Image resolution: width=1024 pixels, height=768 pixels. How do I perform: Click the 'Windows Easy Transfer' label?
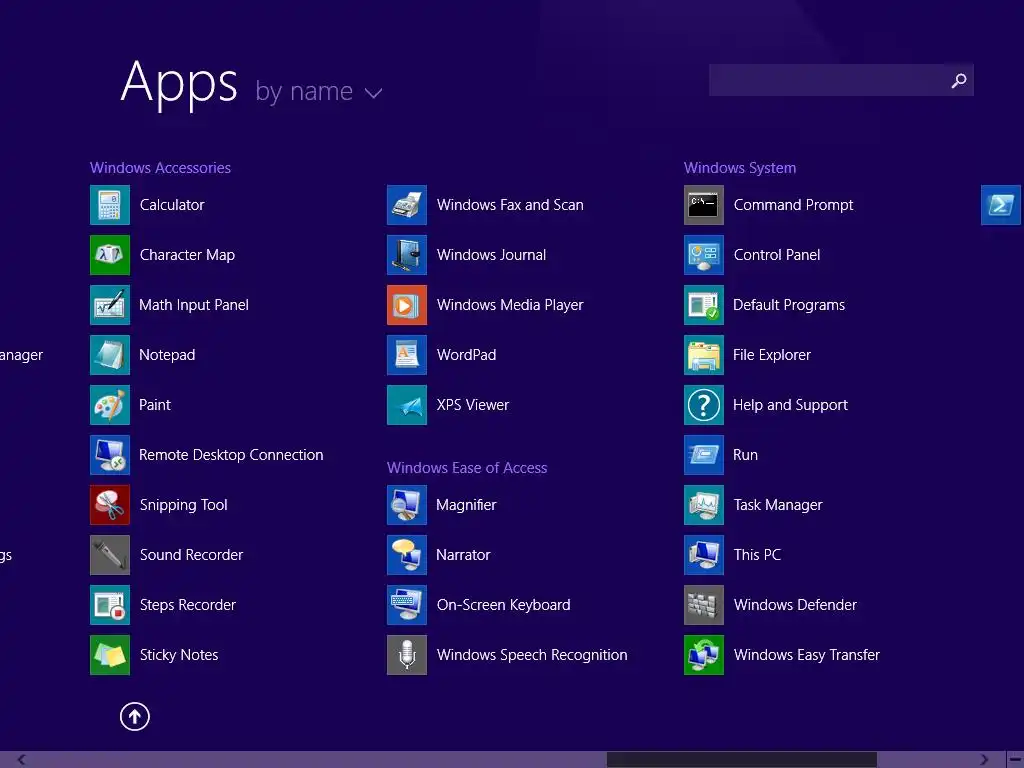click(x=807, y=655)
